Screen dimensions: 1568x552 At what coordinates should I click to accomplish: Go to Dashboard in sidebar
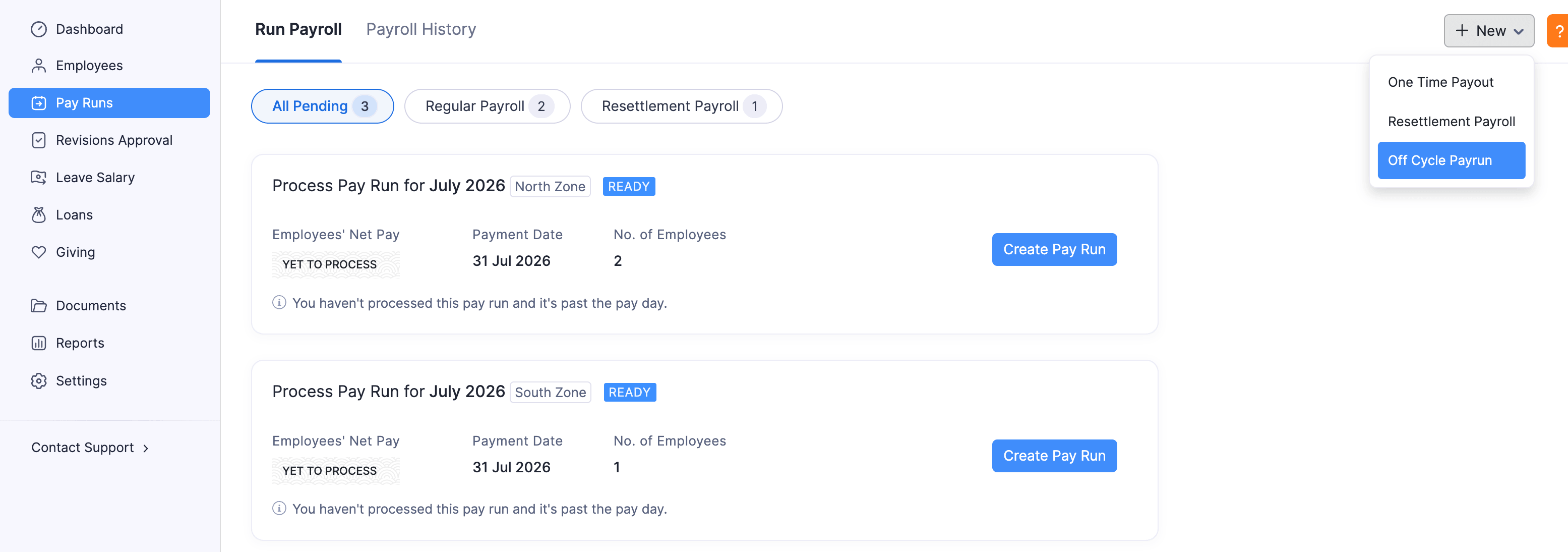tap(89, 29)
